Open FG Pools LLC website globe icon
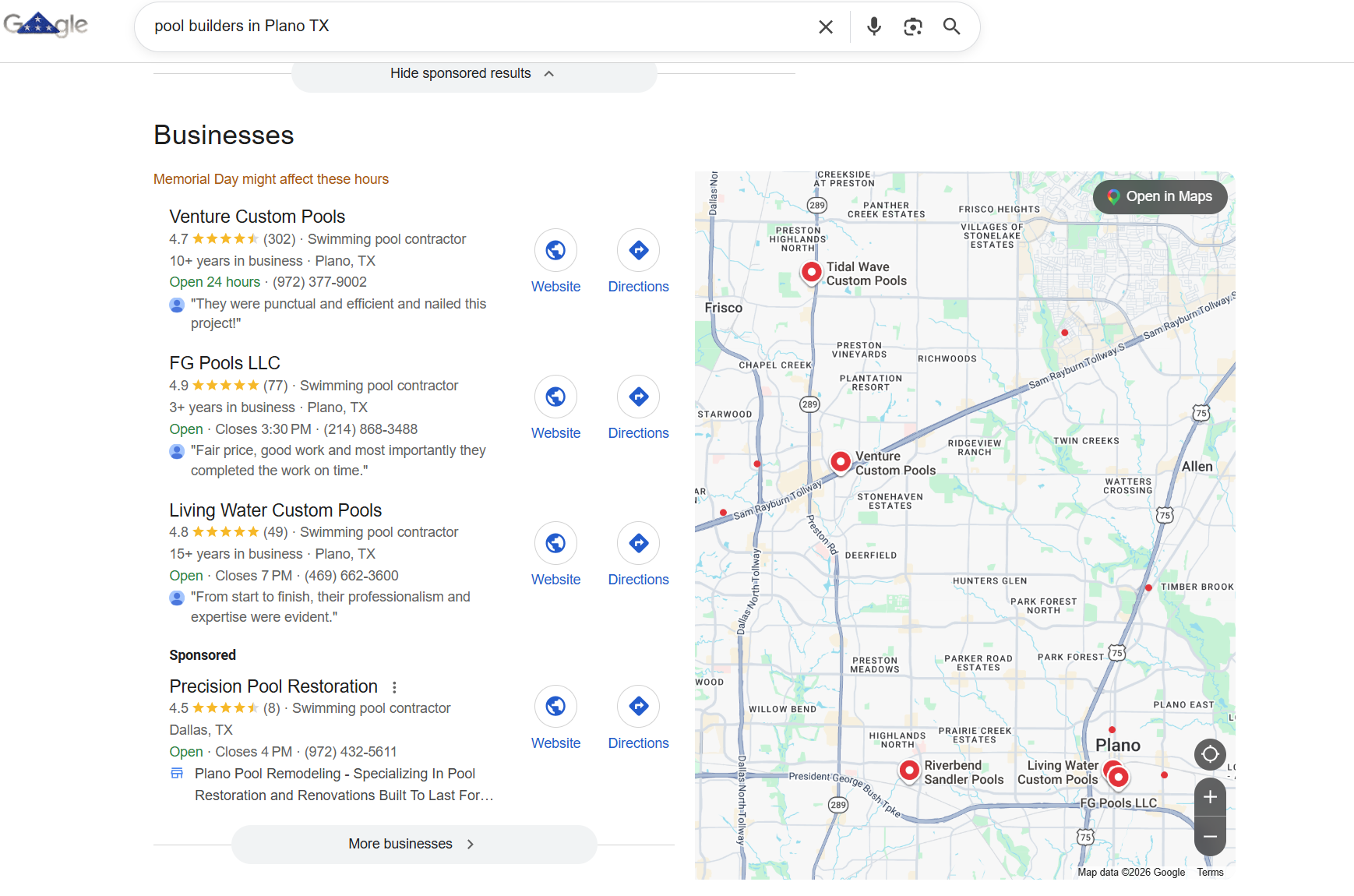The width and height of the screenshot is (1354, 896). click(x=555, y=397)
